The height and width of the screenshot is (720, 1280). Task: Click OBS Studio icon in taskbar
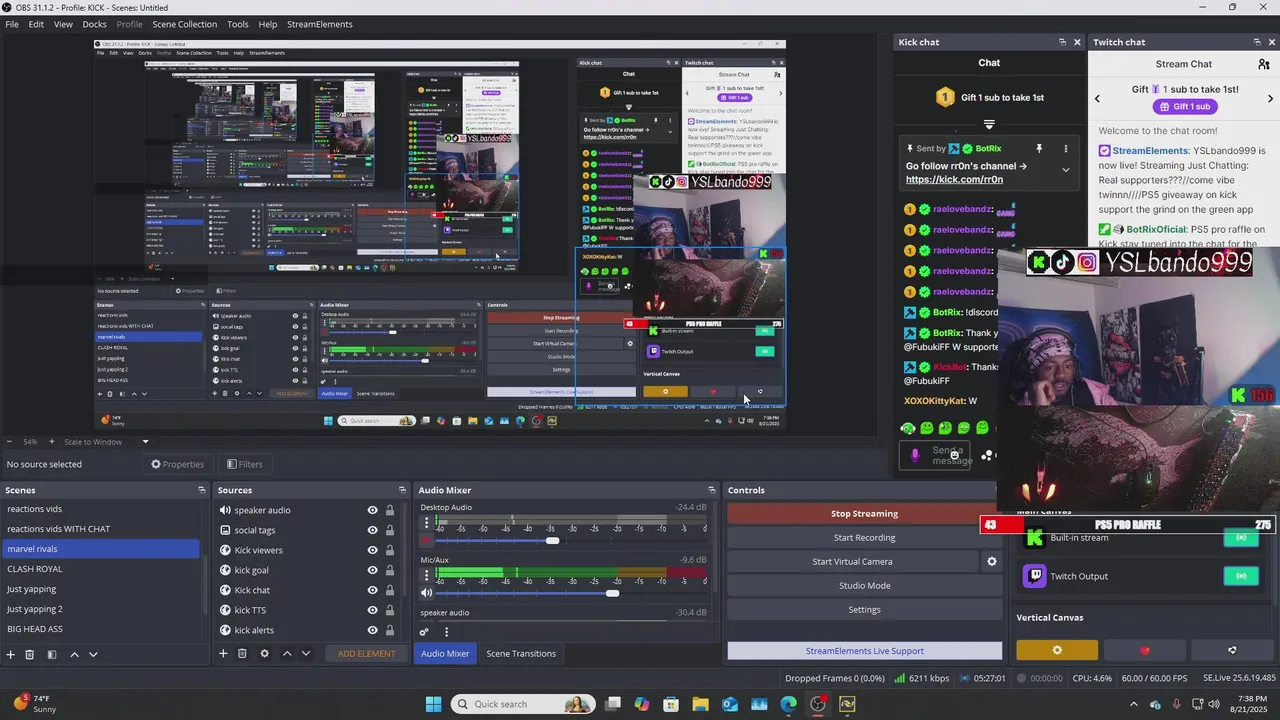tap(818, 704)
